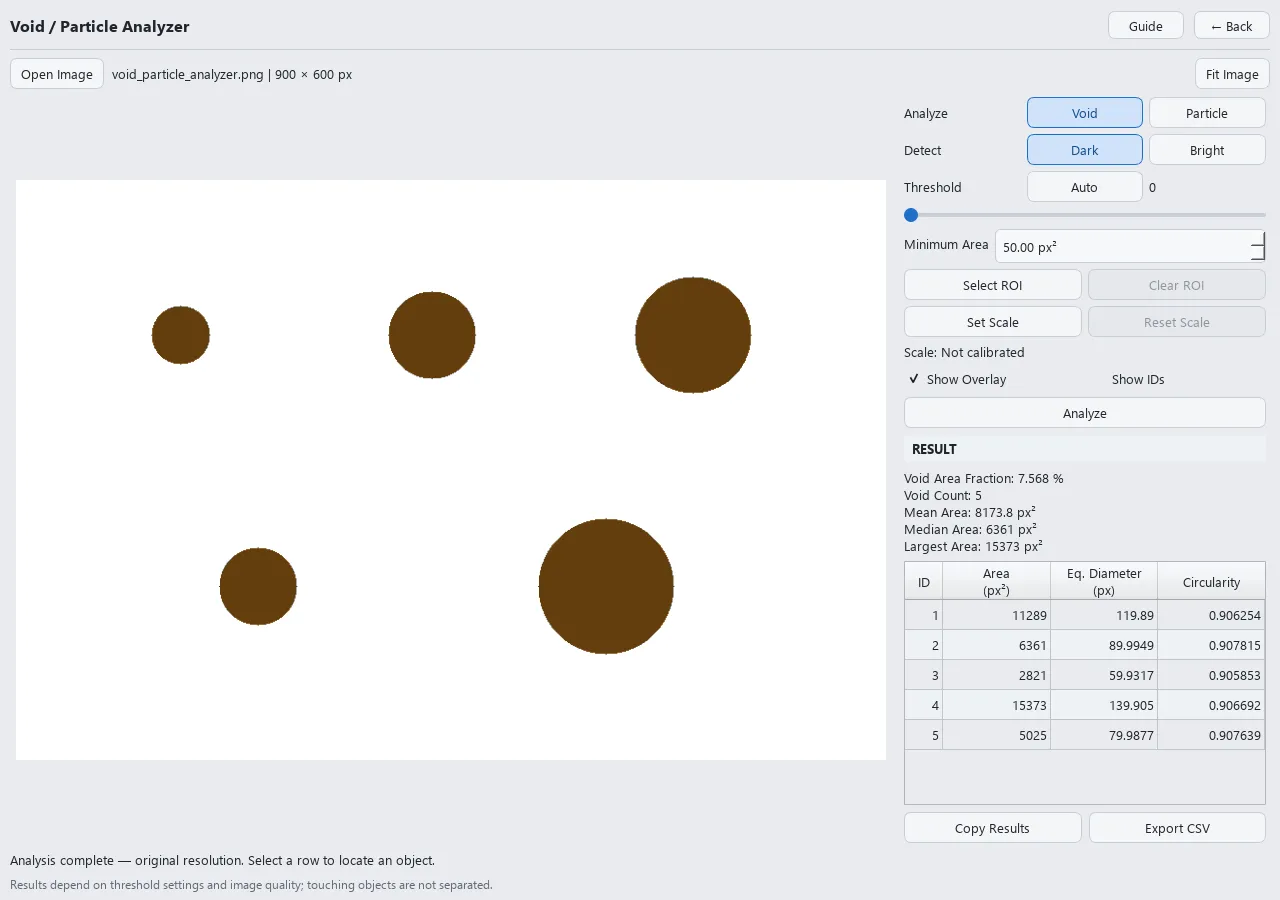Switch analysis mode to Particle
1280x900 pixels.
(x=1207, y=113)
